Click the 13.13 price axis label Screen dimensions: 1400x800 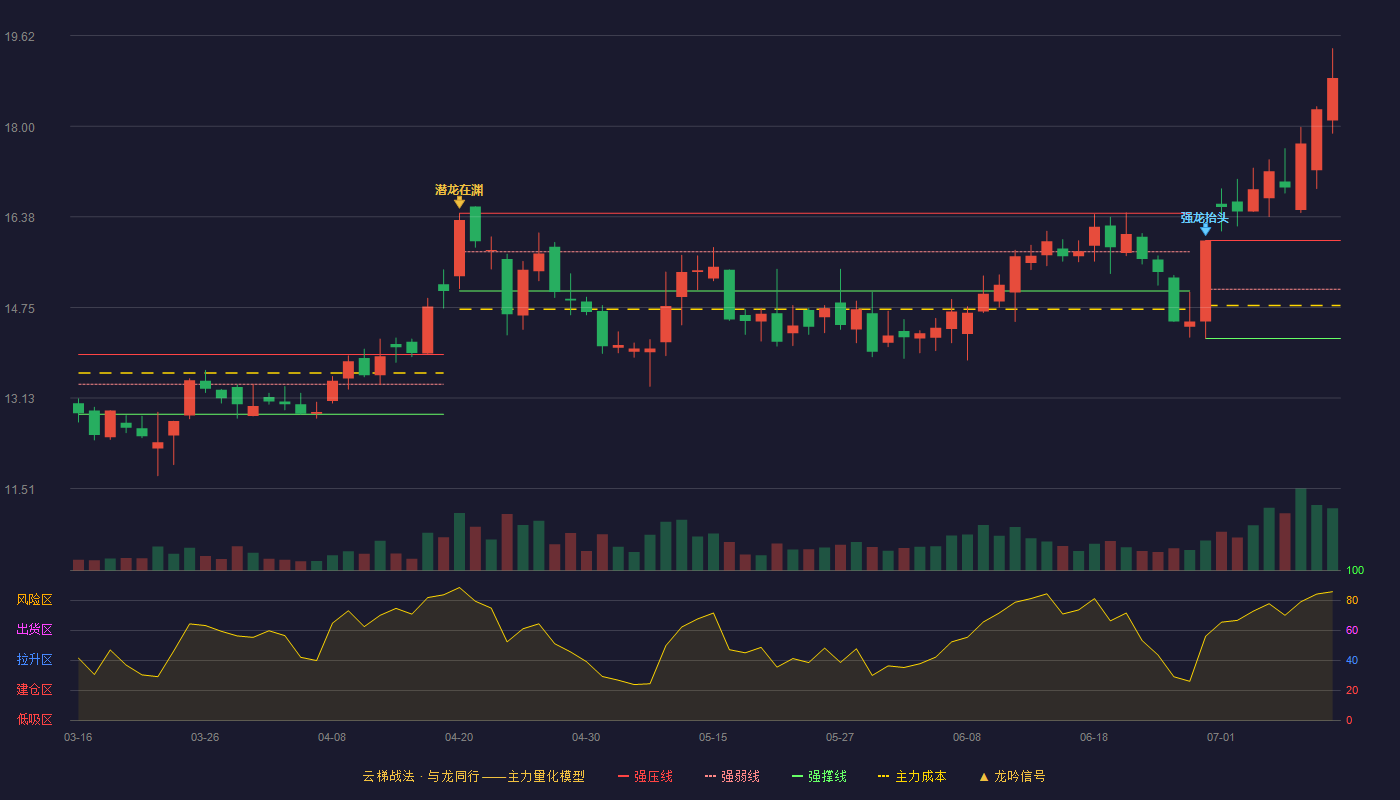tap(19, 399)
